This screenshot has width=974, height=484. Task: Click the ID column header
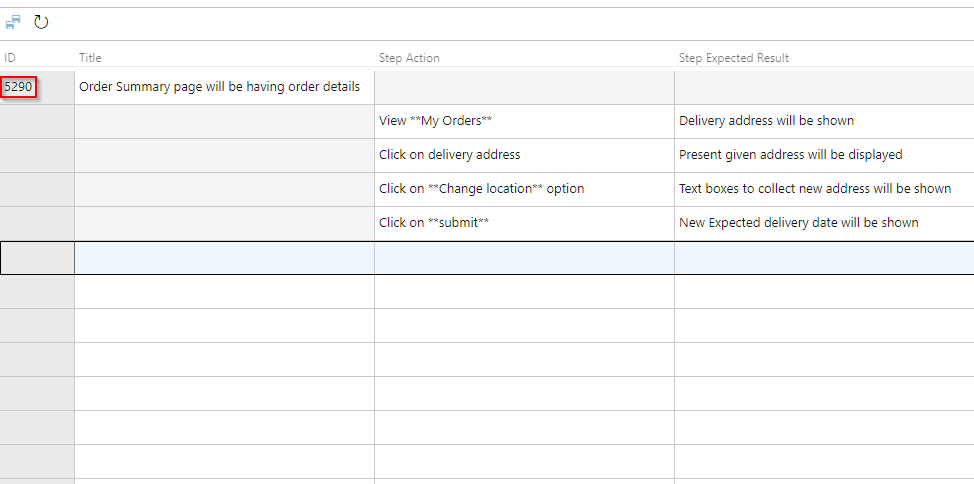point(10,58)
